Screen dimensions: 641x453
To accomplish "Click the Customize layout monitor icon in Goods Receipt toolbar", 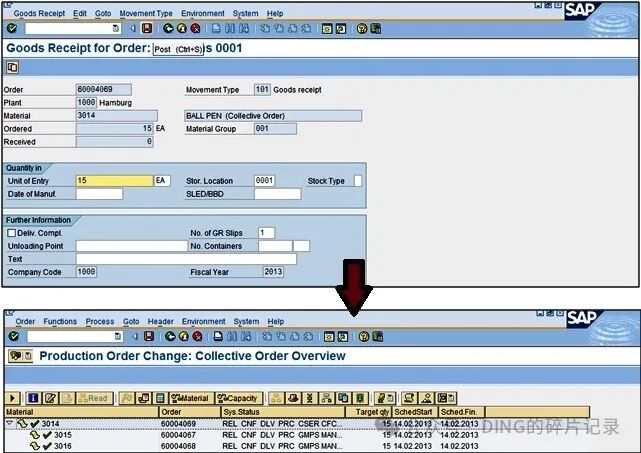I will (376, 28).
